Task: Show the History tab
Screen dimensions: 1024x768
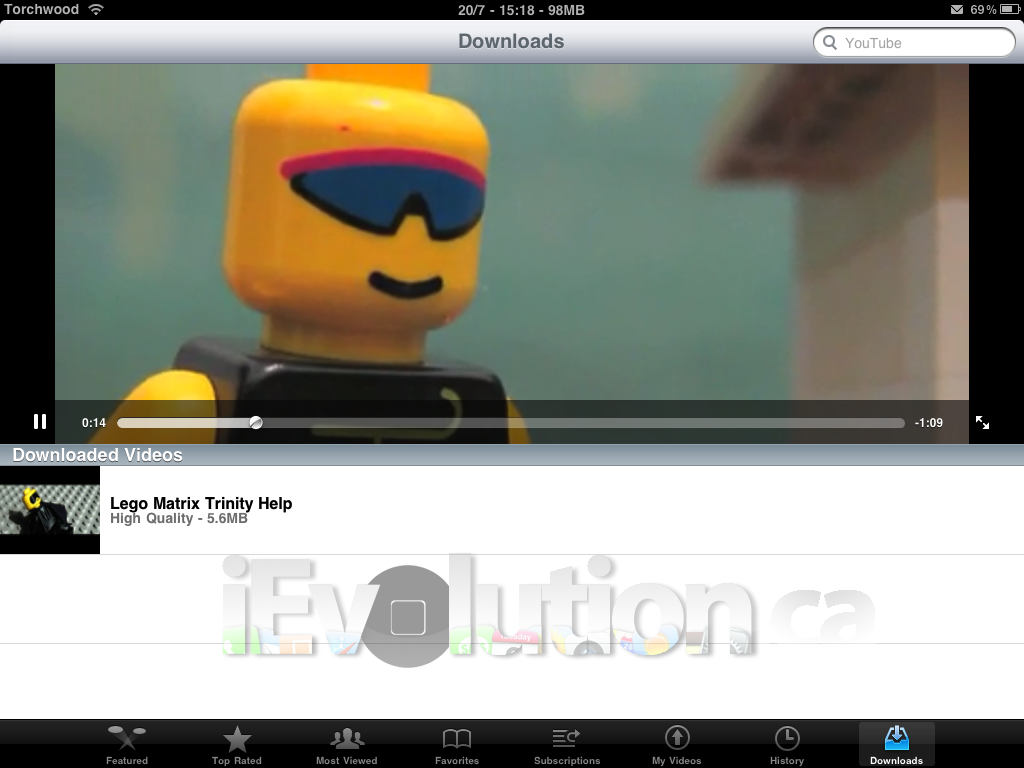Action: 787,744
